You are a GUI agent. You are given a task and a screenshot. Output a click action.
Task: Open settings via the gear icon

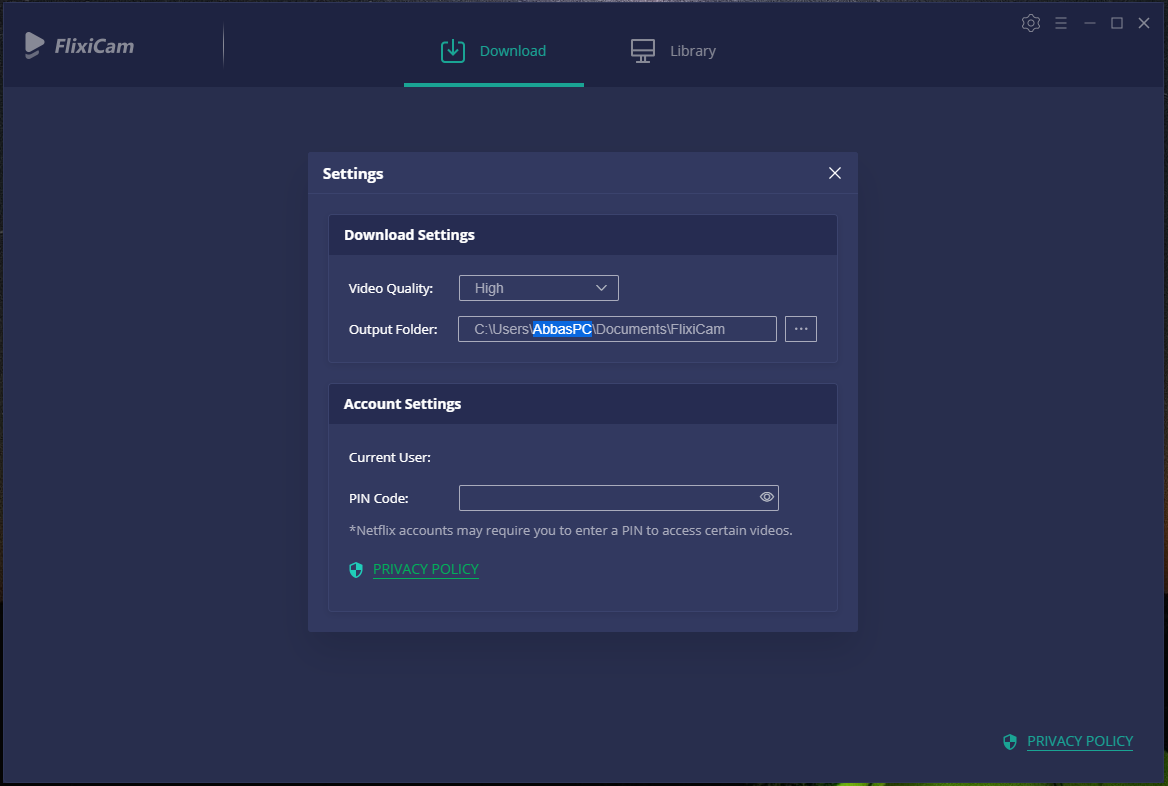(1031, 23)
